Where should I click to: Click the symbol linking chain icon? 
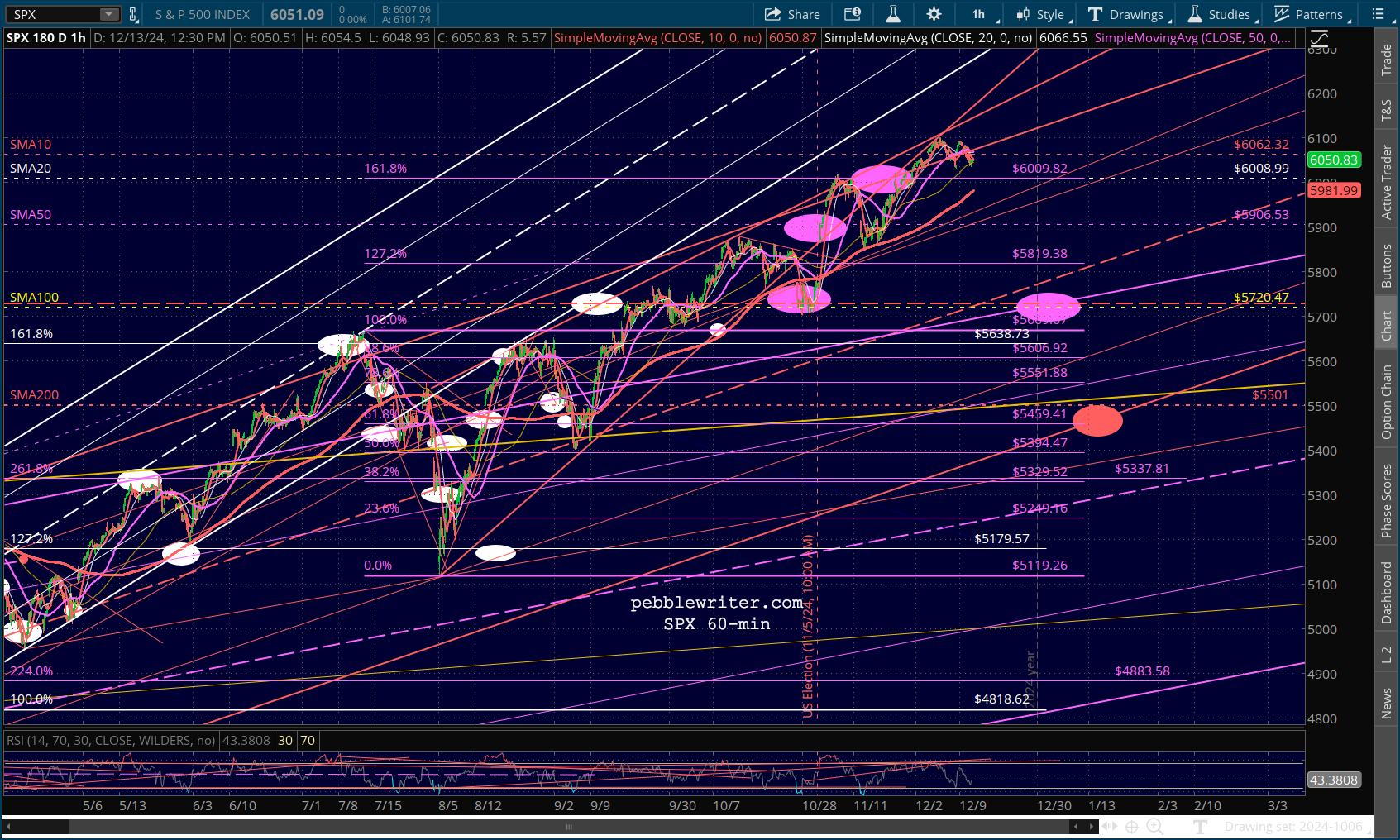tap(132, 14)
